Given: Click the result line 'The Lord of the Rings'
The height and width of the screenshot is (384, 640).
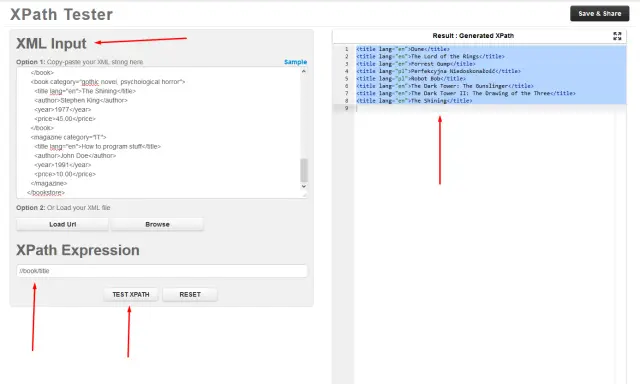Looking at the screenshot, I should coord(430,56).
